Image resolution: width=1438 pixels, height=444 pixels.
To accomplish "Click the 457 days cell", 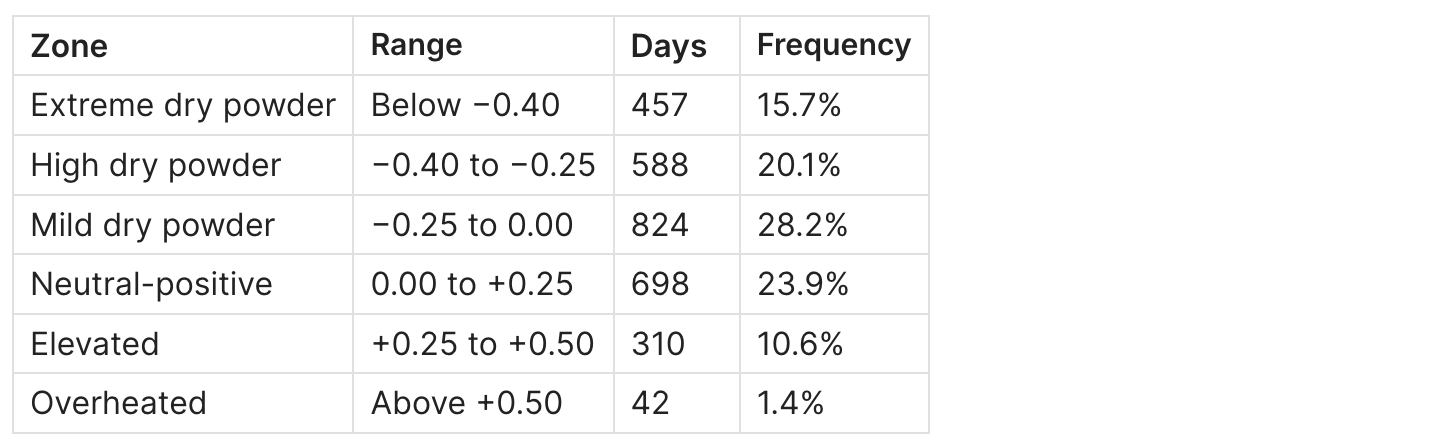I will 659,105.
